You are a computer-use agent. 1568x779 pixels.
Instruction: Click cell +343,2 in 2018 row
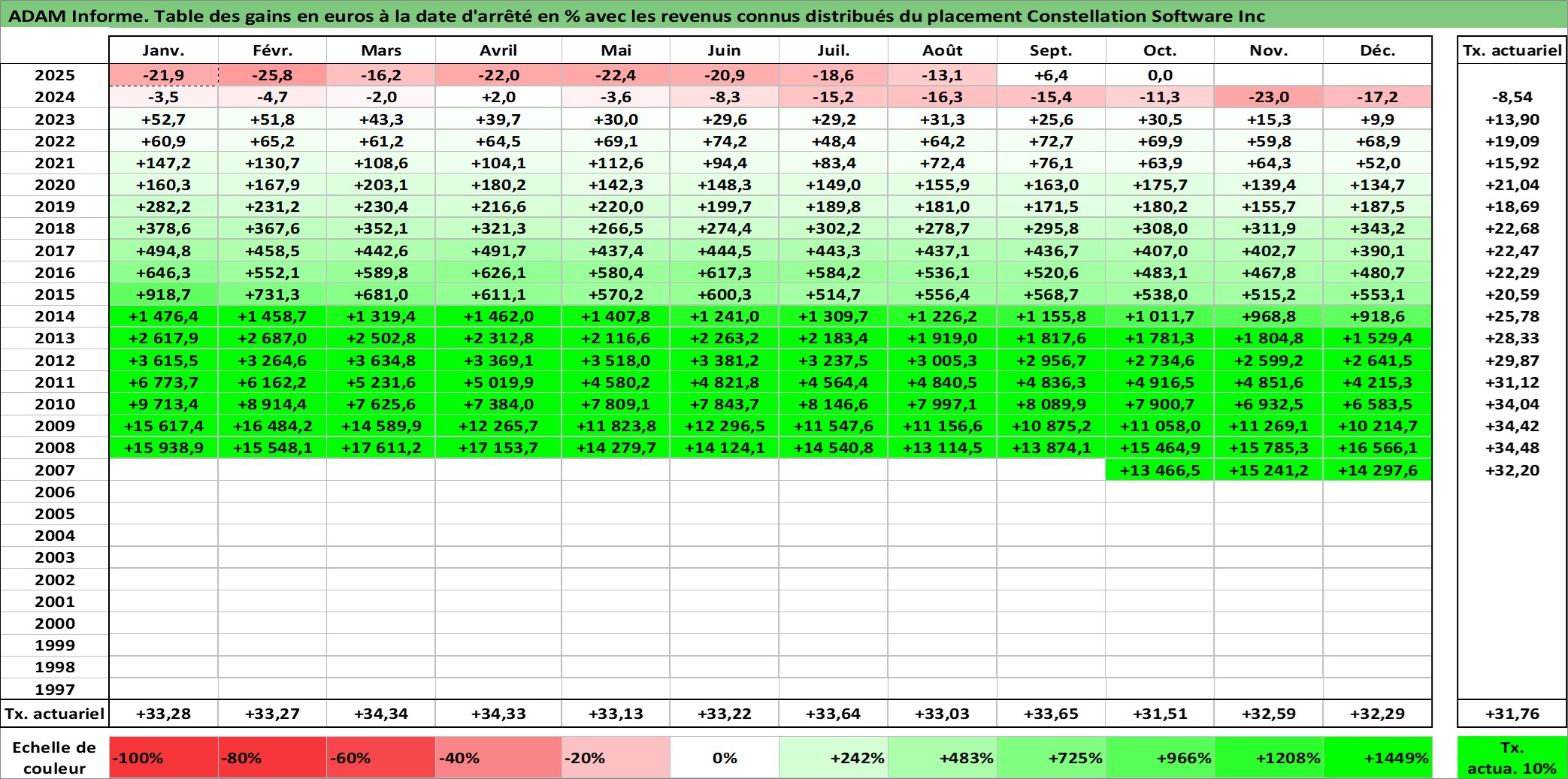click(x=1377, y=228)
